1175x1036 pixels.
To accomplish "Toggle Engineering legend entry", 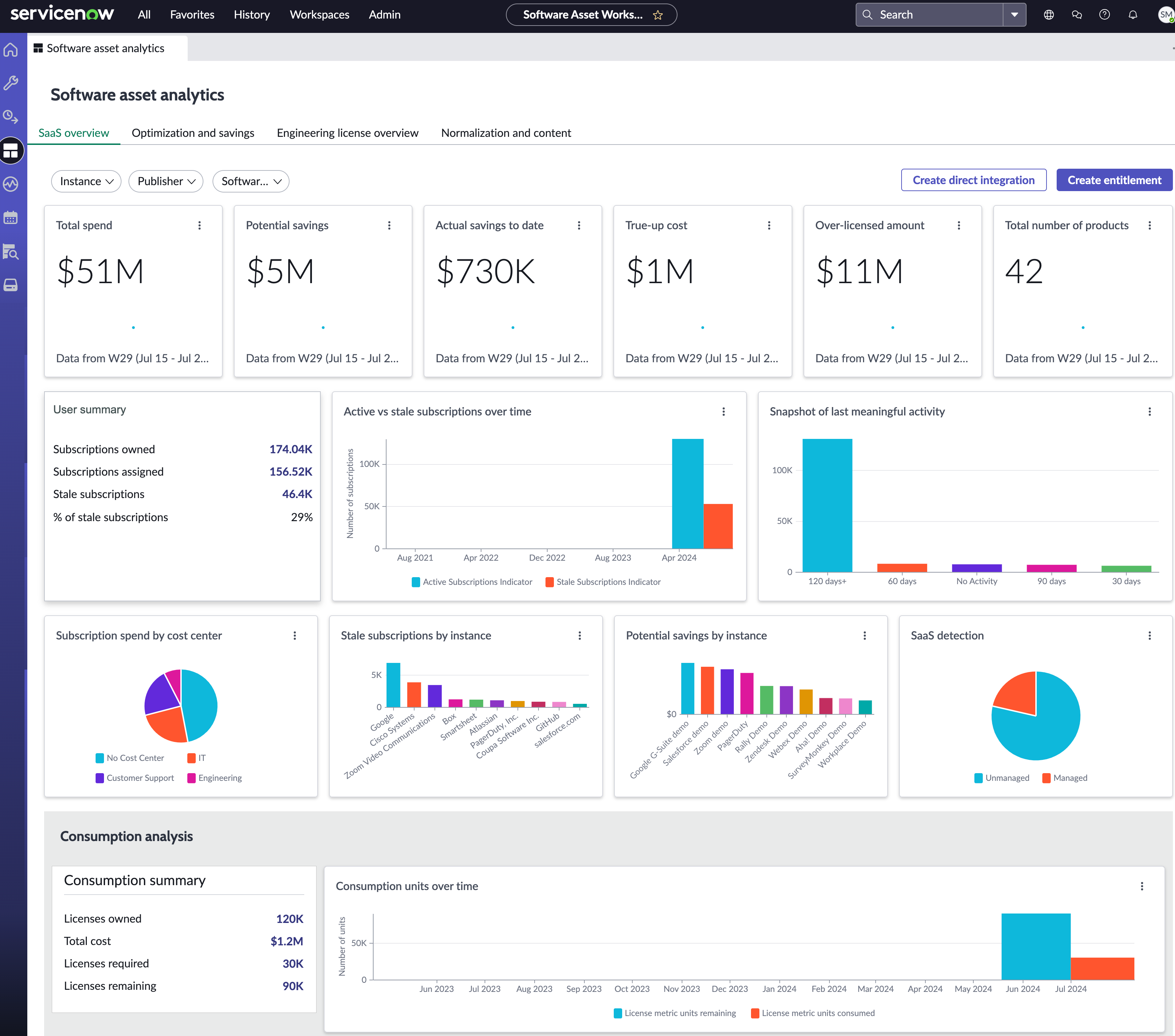I will coord(214,778).
